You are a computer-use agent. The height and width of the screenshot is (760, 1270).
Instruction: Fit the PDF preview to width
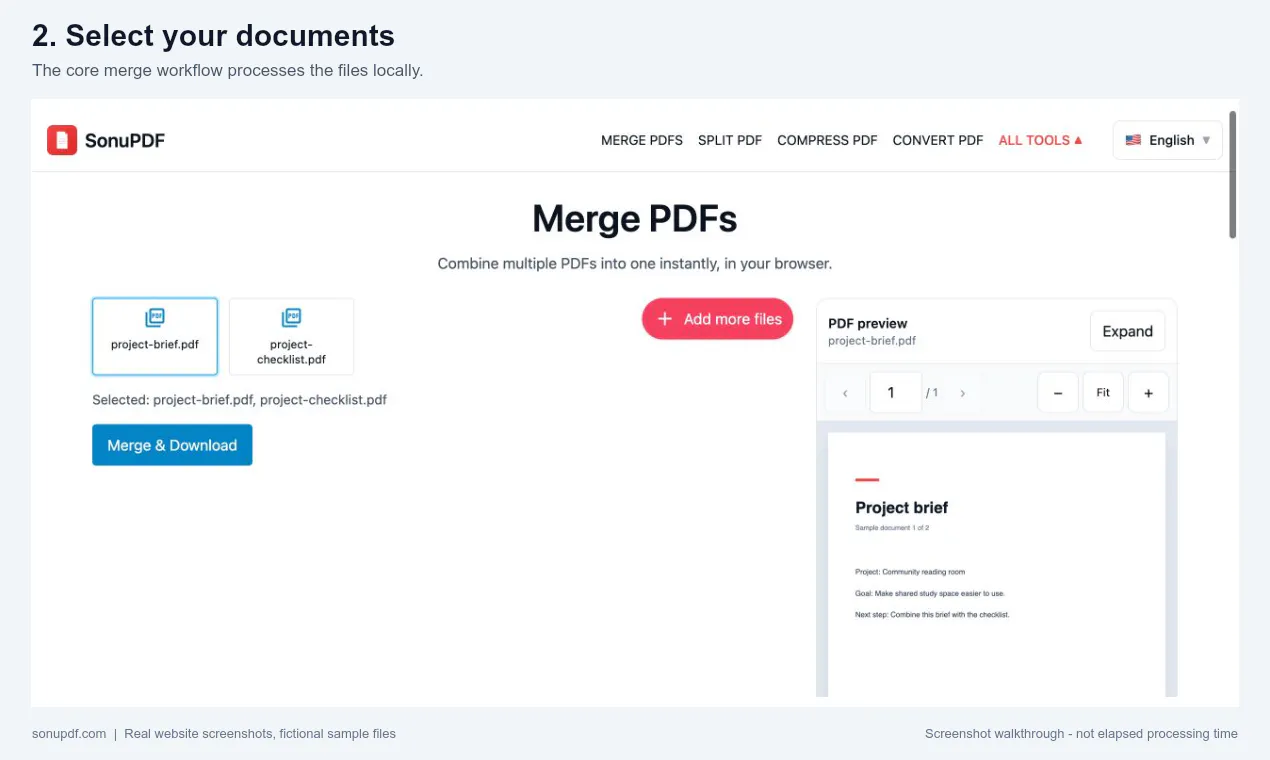click(1103, 393)
